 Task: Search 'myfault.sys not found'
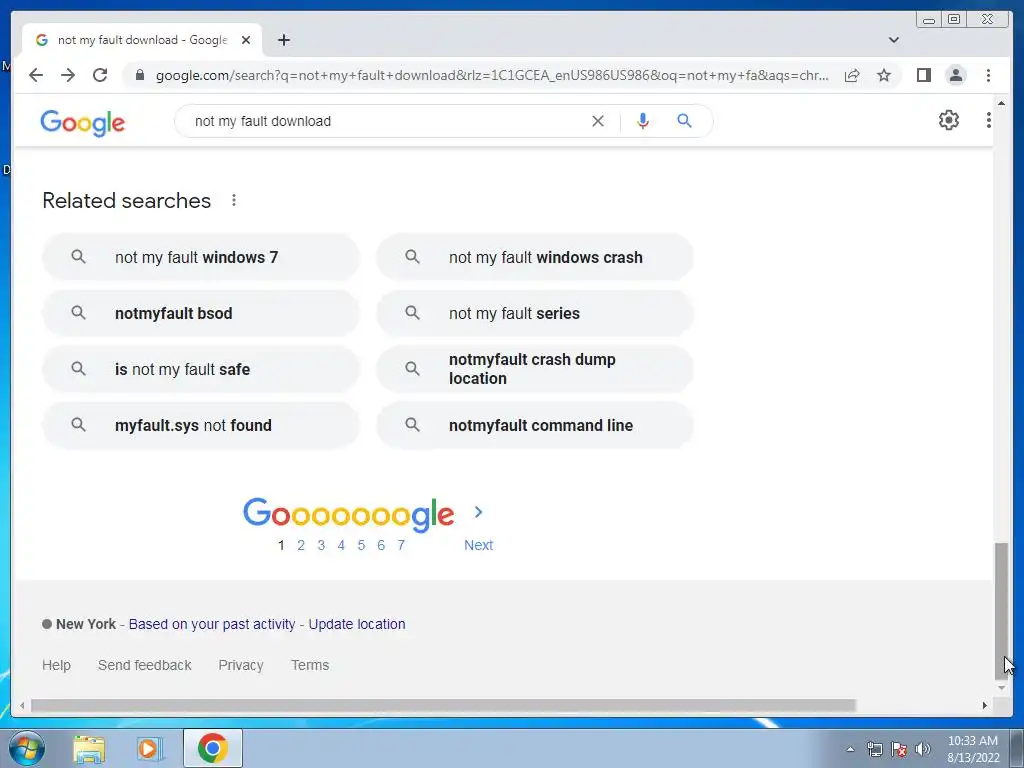pos(201,426)
